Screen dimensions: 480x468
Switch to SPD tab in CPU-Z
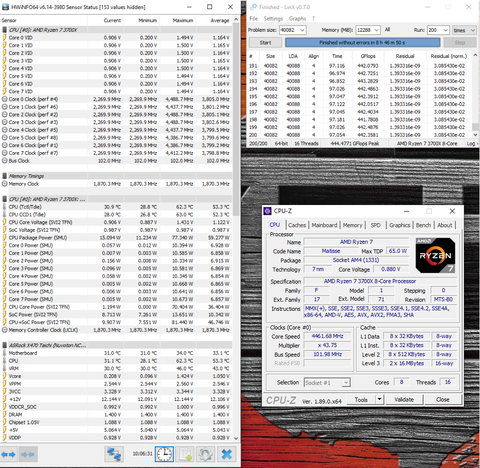375,225
